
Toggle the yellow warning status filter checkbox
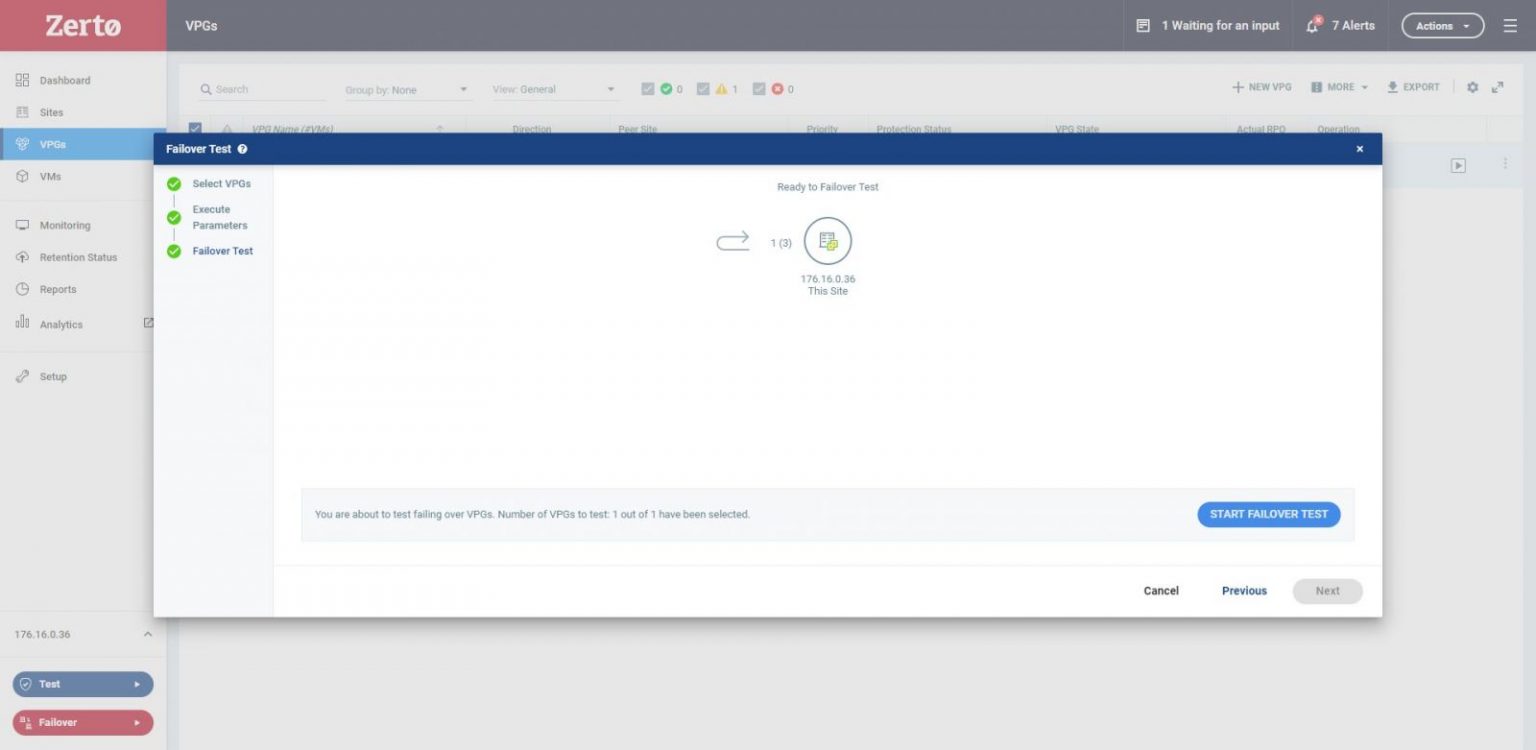pos(703,89)
